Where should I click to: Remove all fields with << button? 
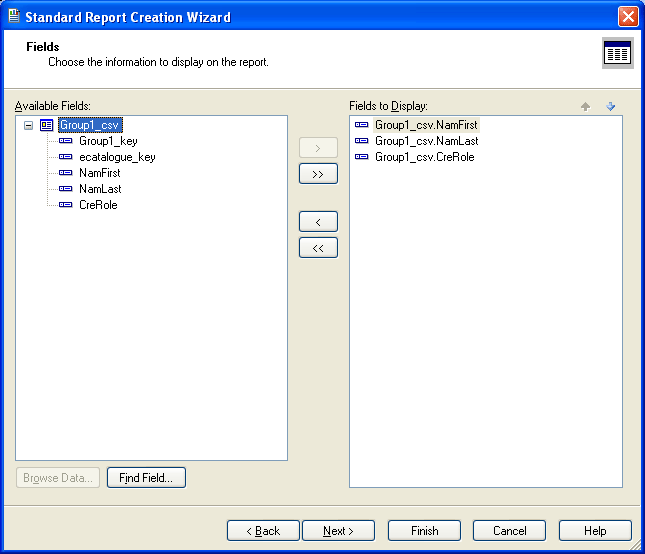click(318, 247)
